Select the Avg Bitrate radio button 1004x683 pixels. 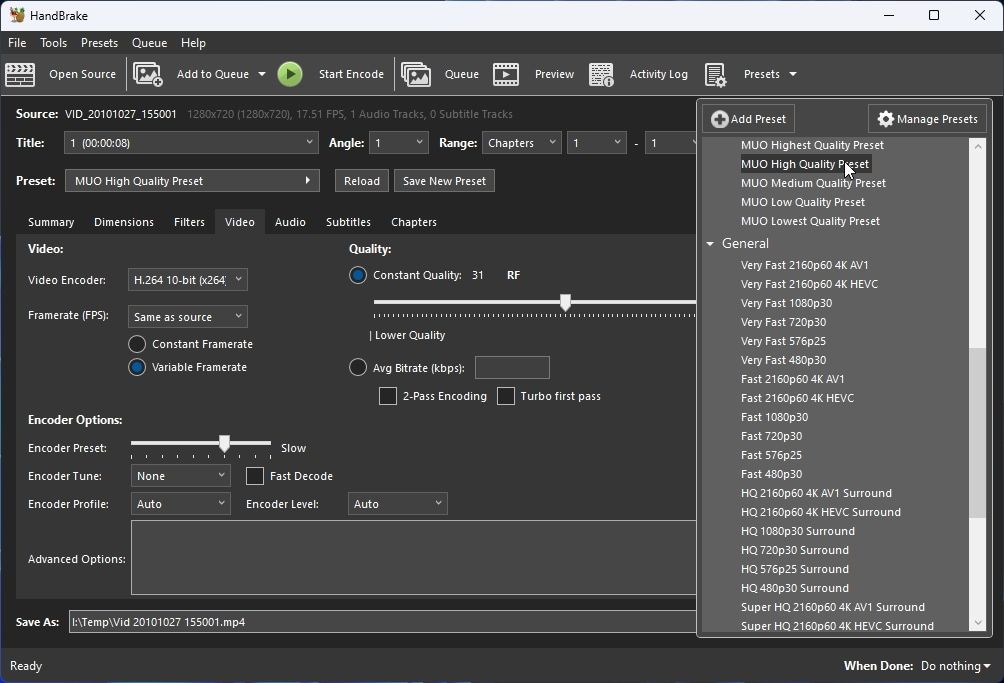tap(358, 367)
